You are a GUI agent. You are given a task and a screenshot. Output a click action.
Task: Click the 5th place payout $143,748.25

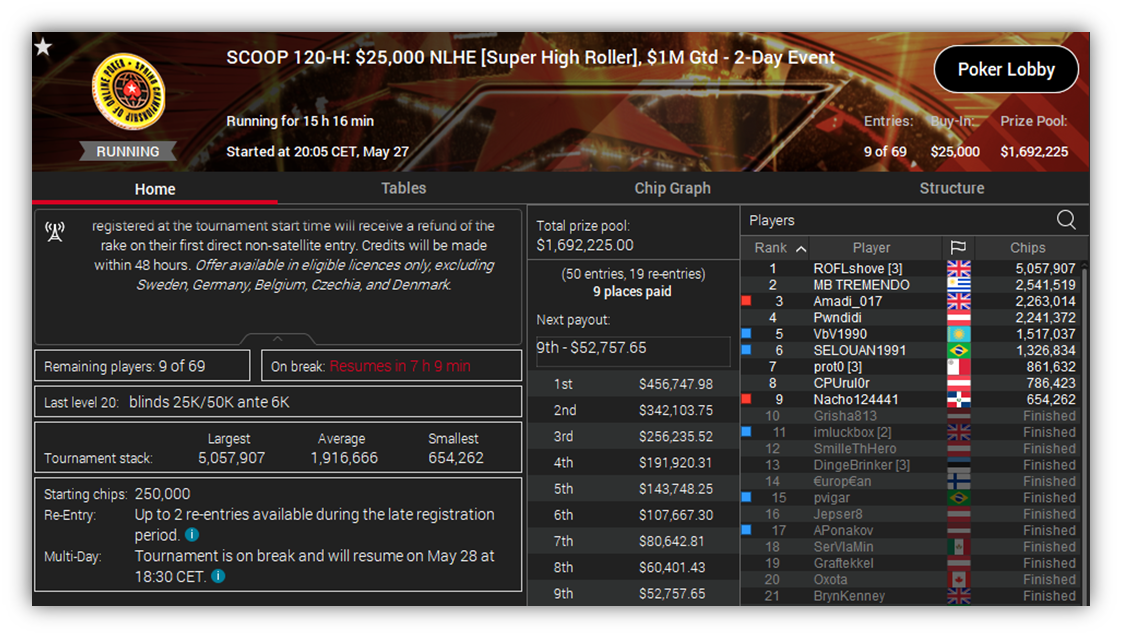[675, 489]
